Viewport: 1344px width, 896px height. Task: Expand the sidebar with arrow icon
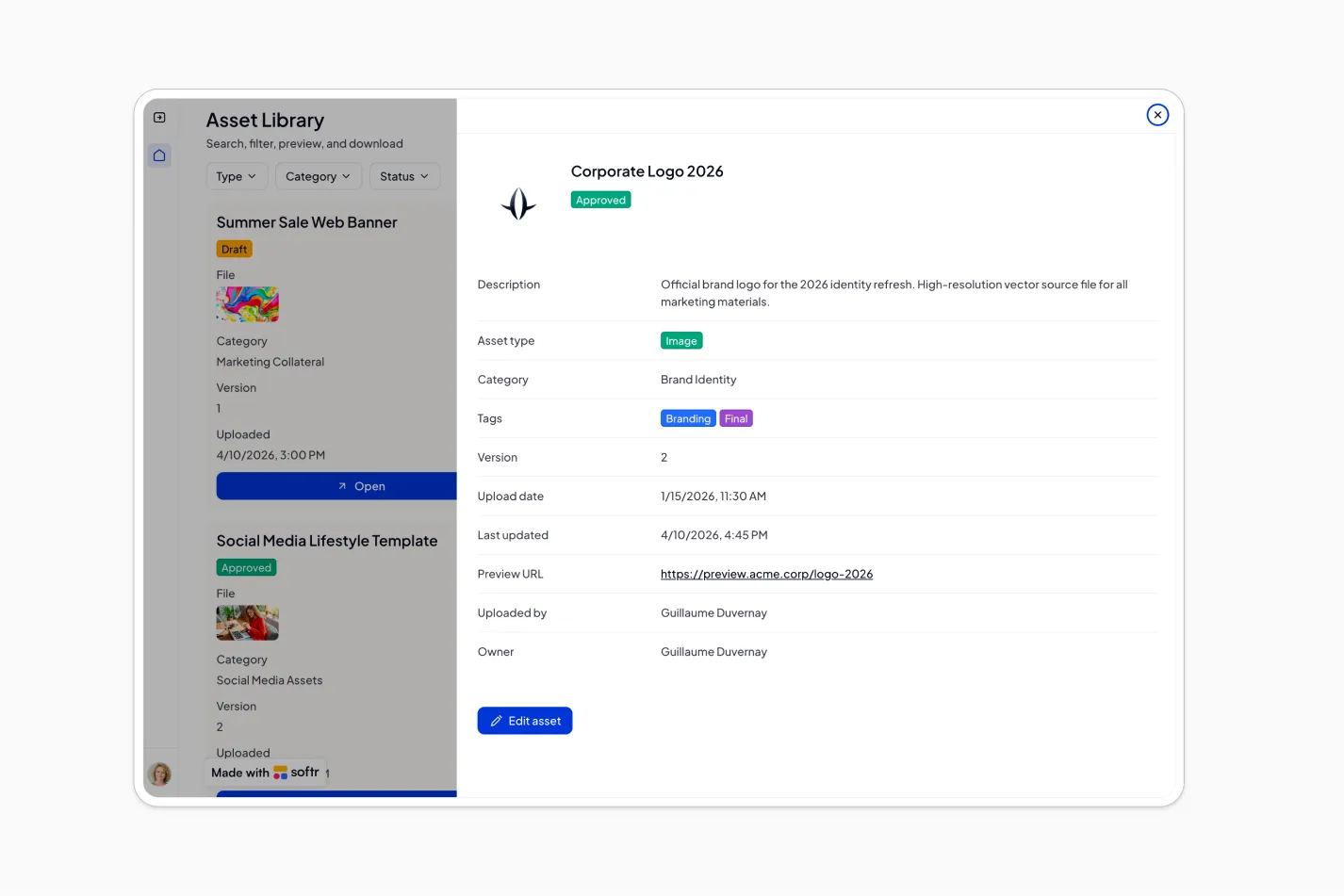(x=159, y=118)
